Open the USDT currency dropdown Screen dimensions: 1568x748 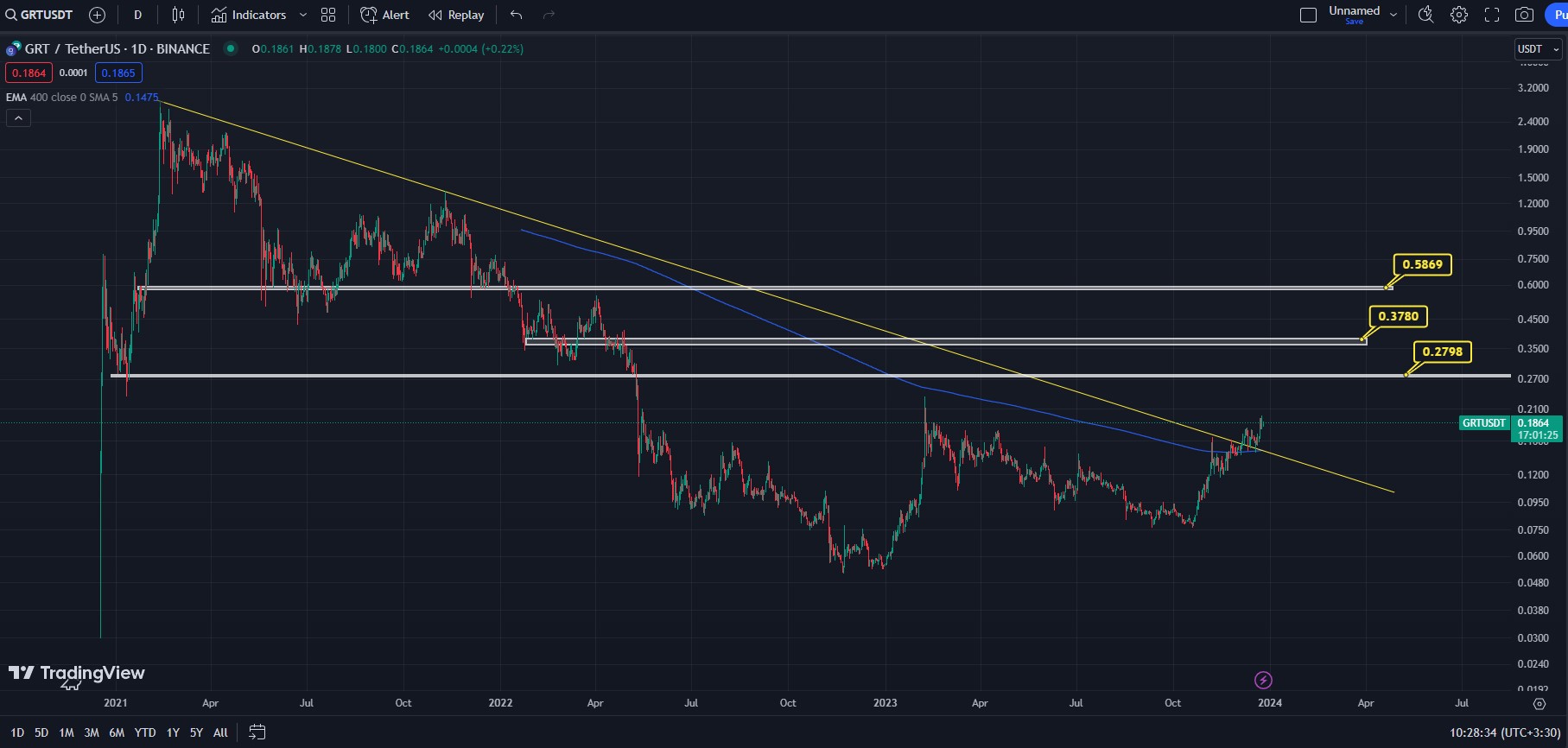click(1538, 49)
